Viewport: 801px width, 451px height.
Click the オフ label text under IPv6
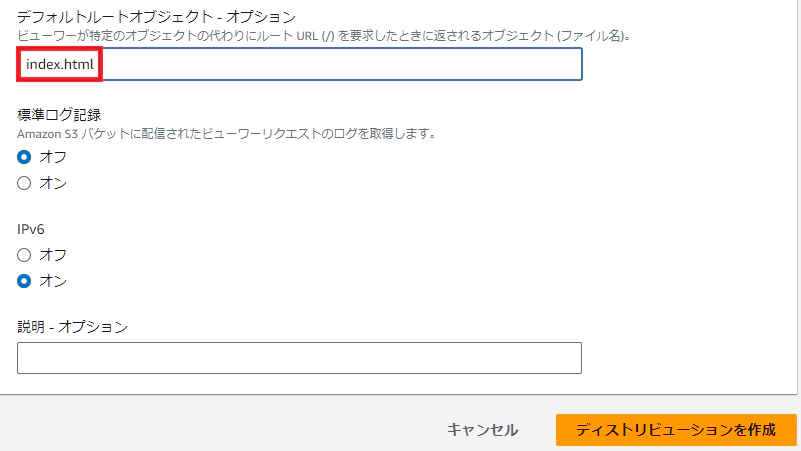(52, 255)
